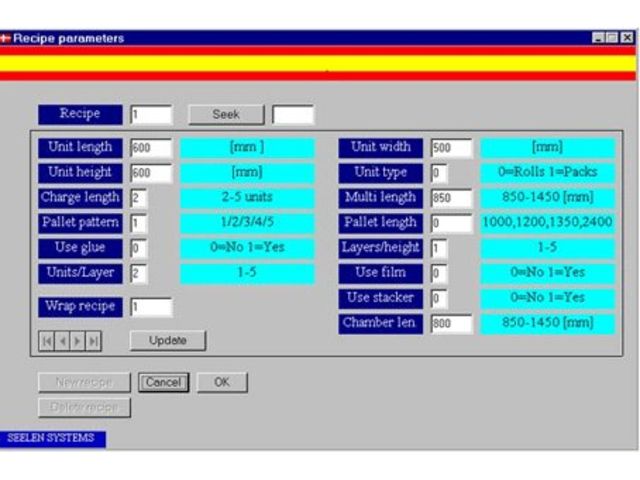Click the Chamber len. value field
The image size is (640, 480).
click(x=452, y=324)
